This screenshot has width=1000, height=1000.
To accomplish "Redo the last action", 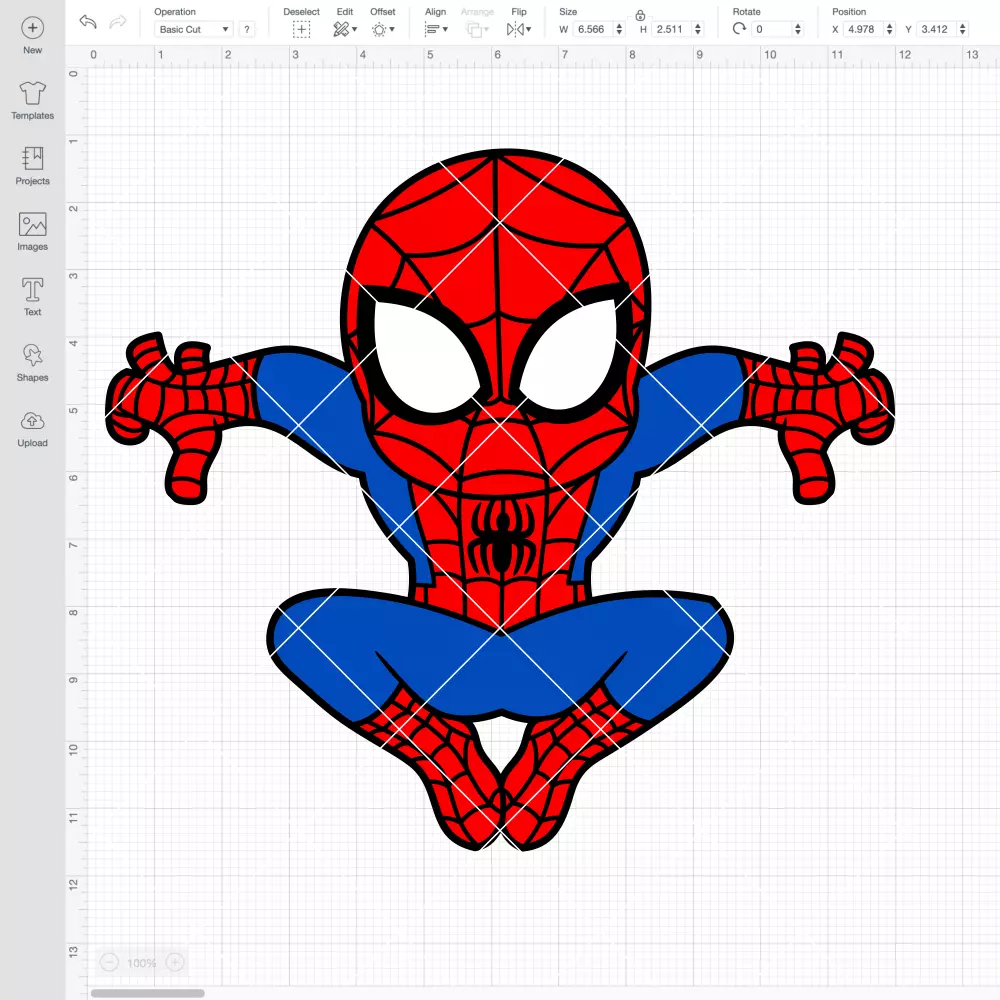I will [x=118, y=22].
